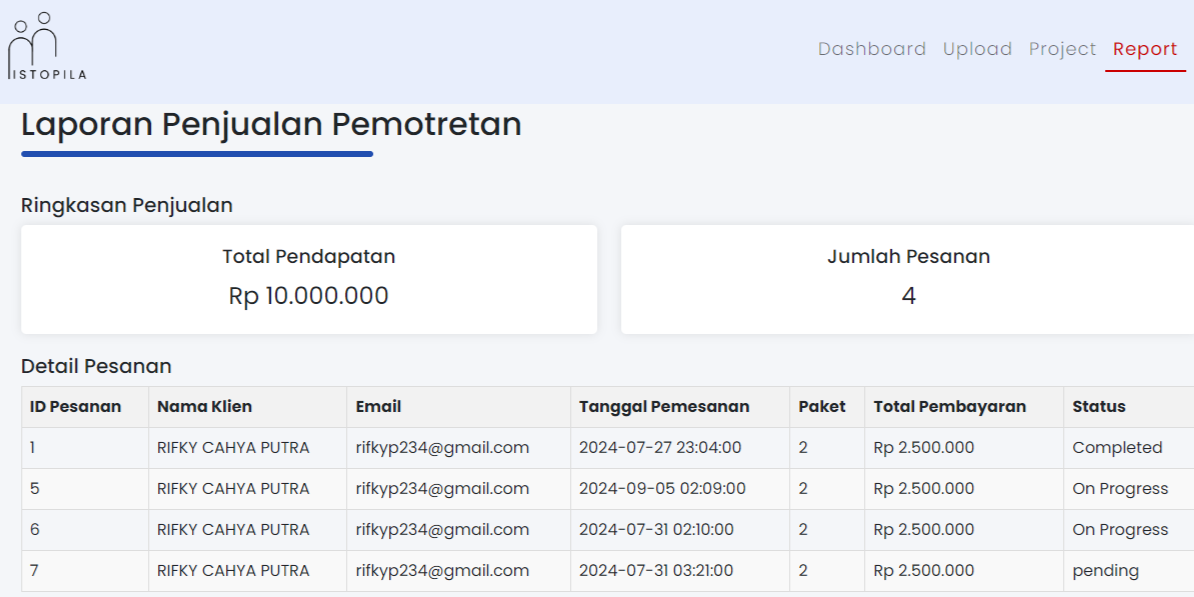The width and height of the screenshot is (1194, 597).
Task: Click the Laporan Penjualan Pemotretan heading
Action: coord(271,125)
